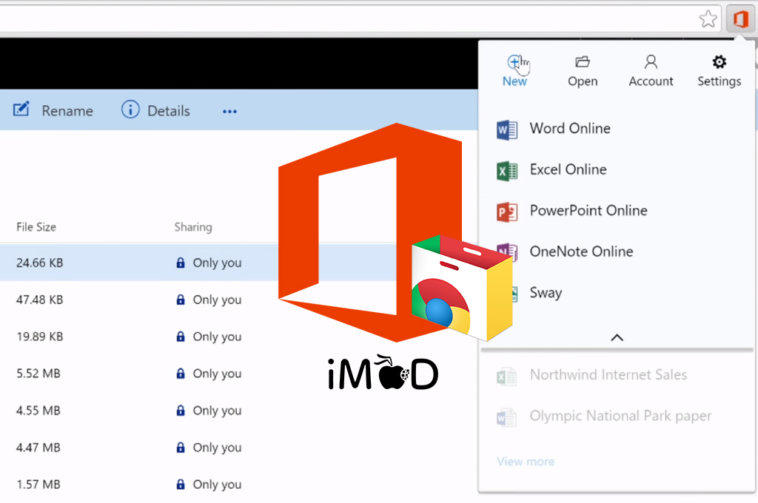Open the New document tab

(x=515, y=70)
